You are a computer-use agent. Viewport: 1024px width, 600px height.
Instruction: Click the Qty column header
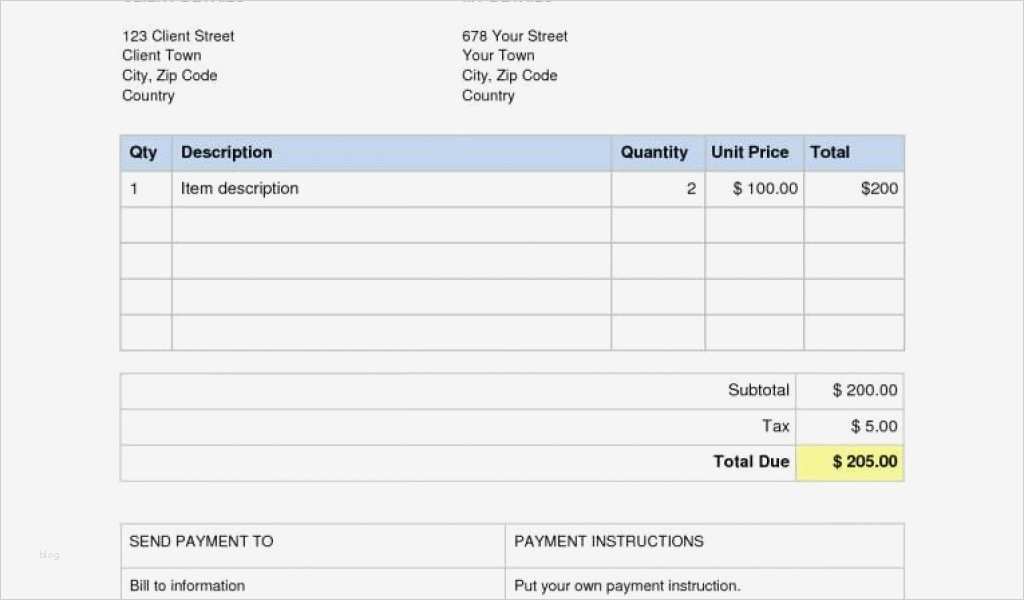pos(144,153)
